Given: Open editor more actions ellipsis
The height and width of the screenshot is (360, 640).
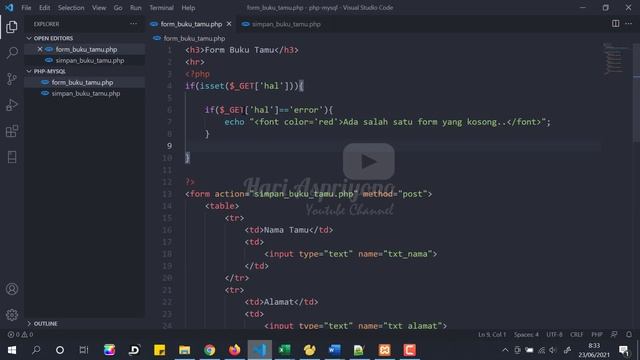Looking at the screenshot, I should (629, 24).
